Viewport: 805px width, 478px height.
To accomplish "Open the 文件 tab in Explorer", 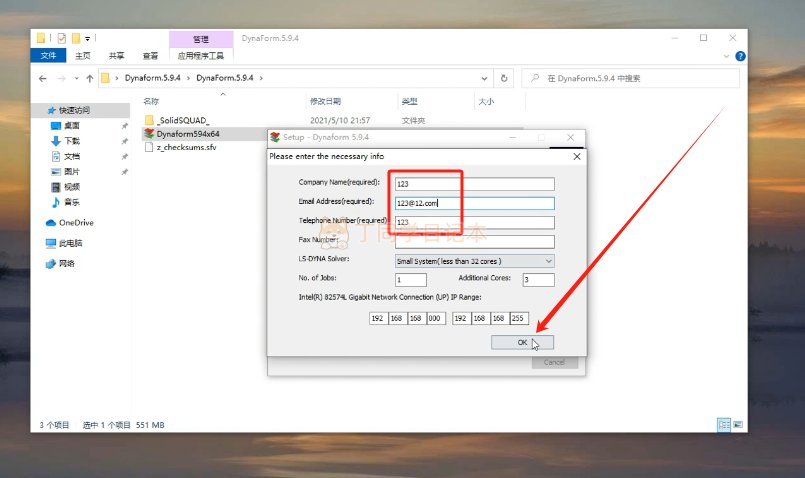I will (x=48, y=55).
